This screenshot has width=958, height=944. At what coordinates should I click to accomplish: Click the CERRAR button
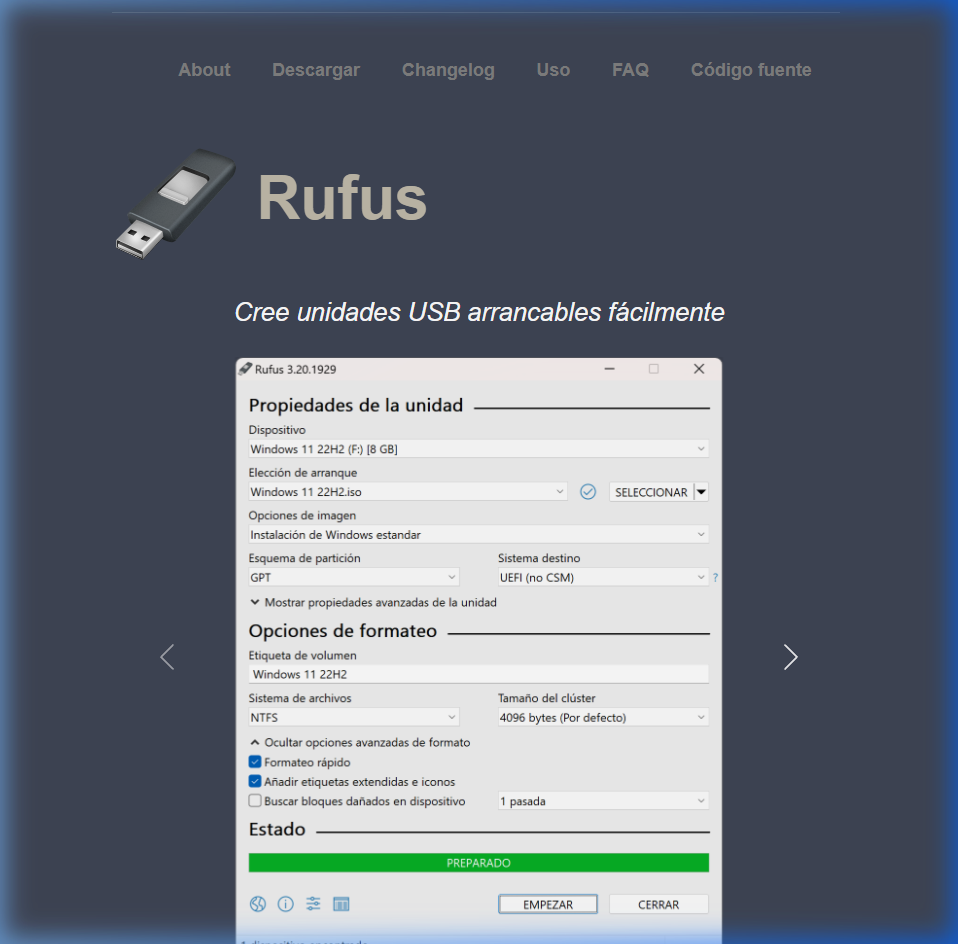(659, 904)
